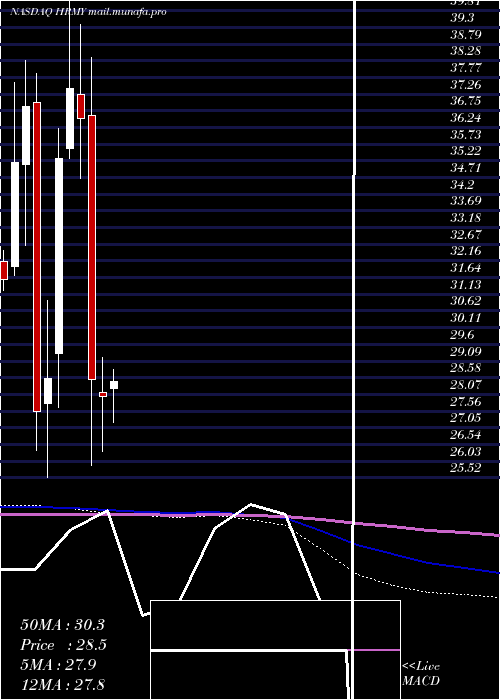Click the 37.77 price axis label

pyautogui.click(x=466, y=67)
